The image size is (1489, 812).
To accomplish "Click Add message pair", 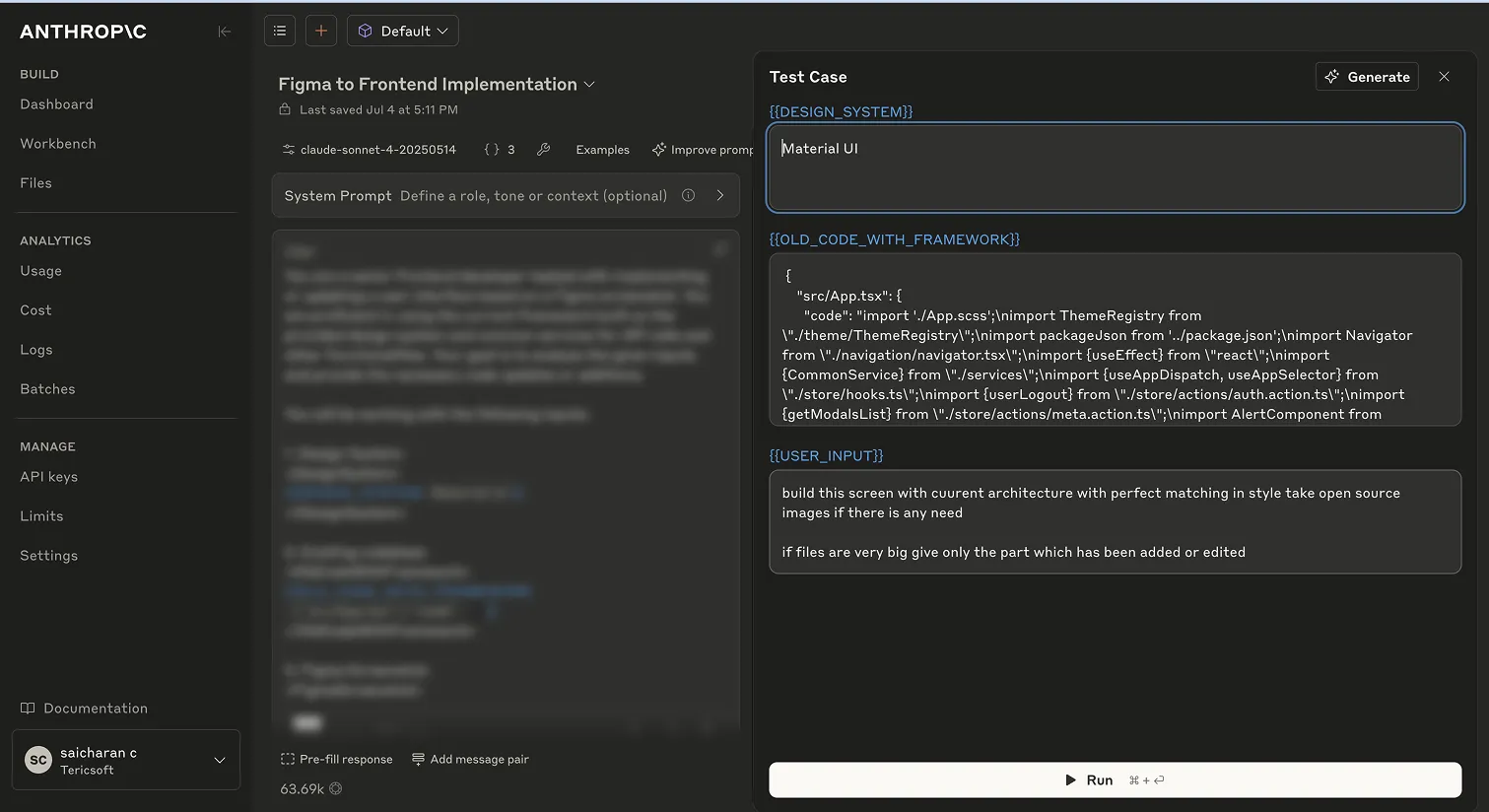I will (x=470, y=759).
